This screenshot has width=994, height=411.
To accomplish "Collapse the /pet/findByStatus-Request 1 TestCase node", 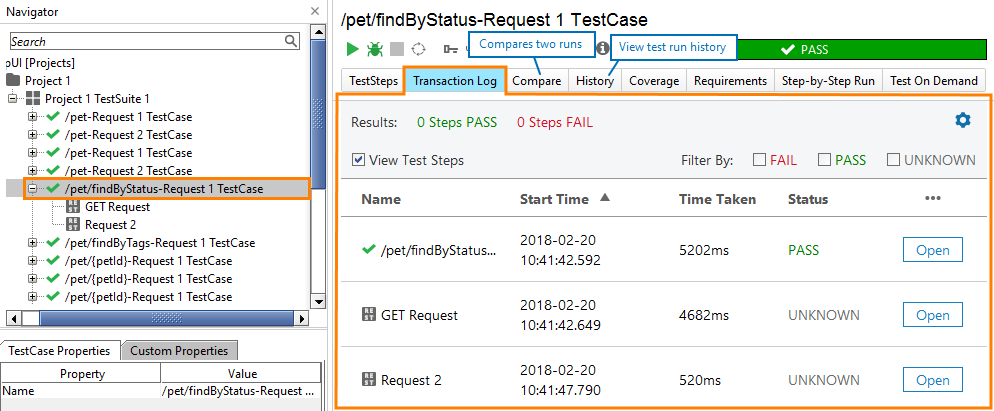I will click(33, 188).
